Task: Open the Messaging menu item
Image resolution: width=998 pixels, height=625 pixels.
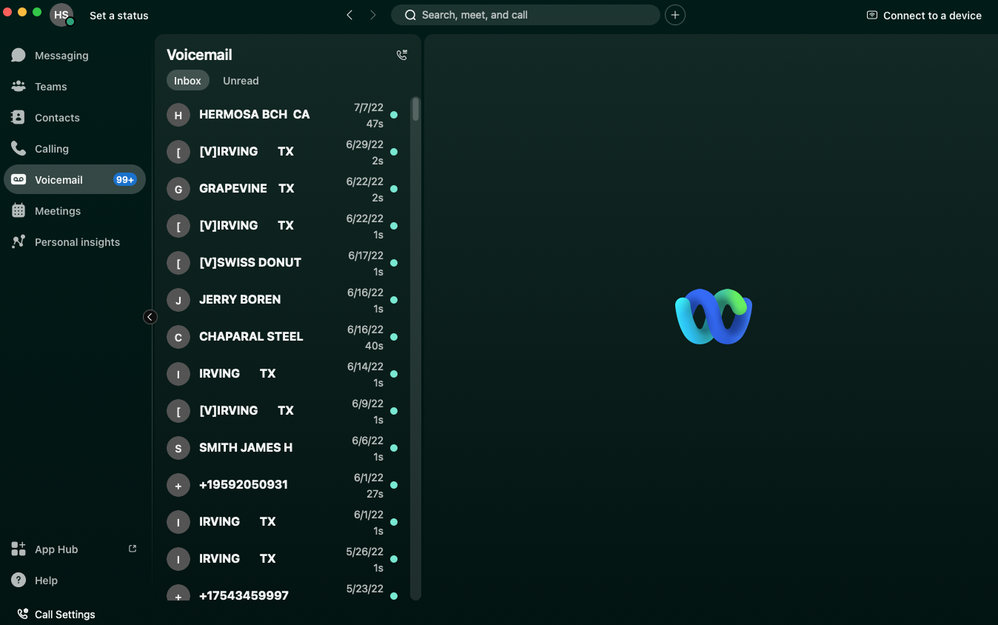Action: click(x=74, y=55)
